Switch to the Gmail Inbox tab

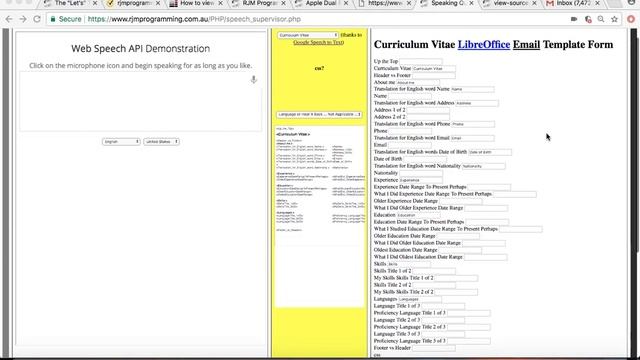point(573,3)
